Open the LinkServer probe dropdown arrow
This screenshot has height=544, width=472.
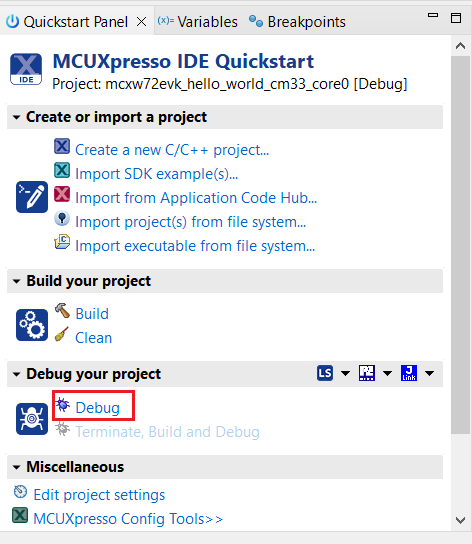[345, 374]
